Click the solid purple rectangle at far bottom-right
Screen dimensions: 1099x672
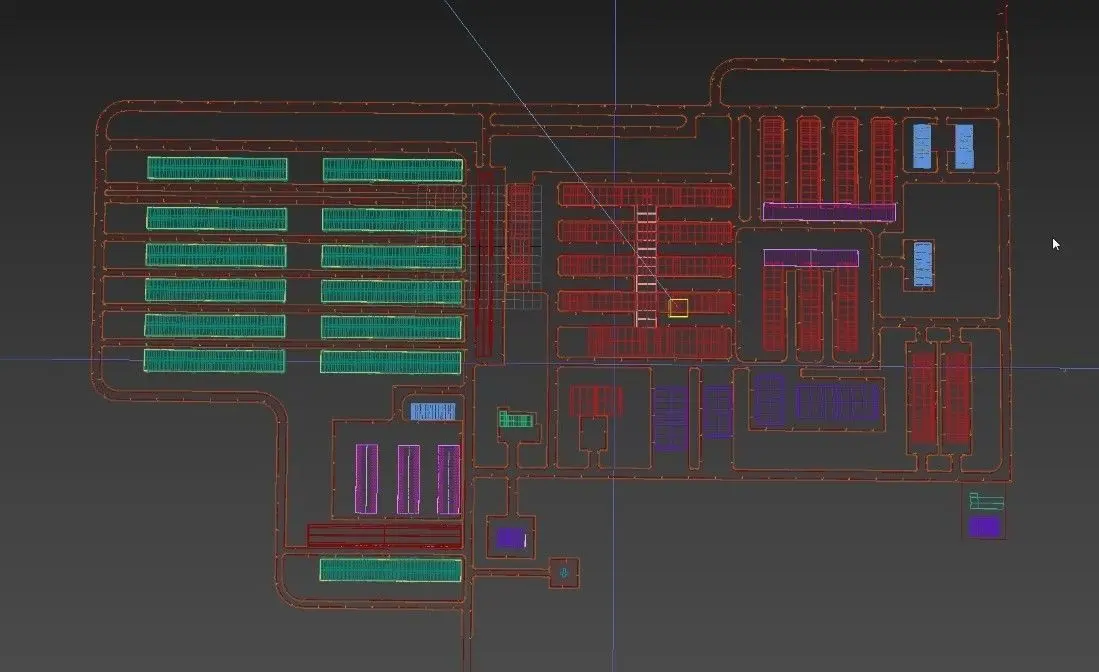pyautogui.click(x=984, y=526)
